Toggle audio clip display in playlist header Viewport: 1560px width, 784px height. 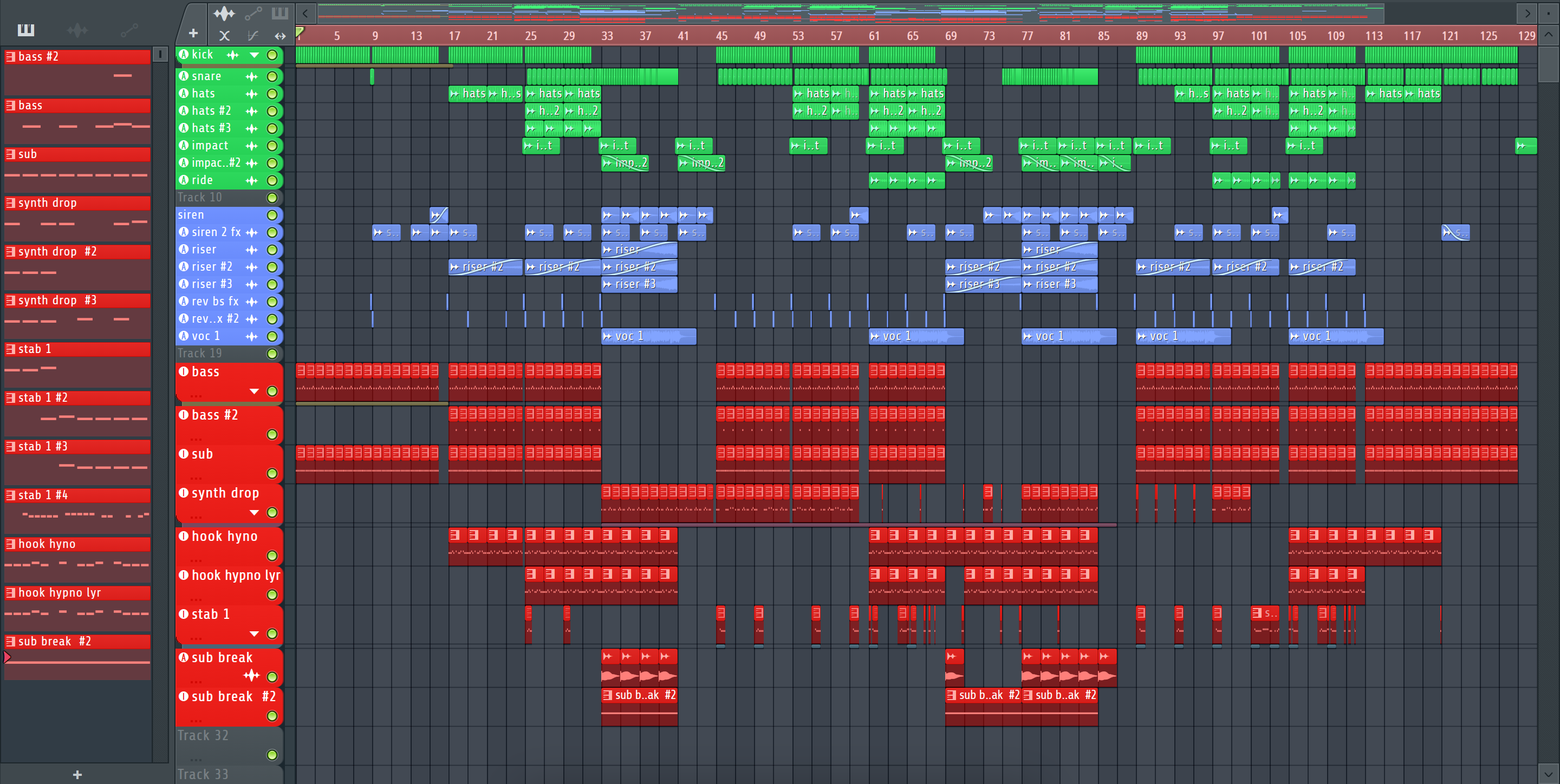(x=224, y=12)
